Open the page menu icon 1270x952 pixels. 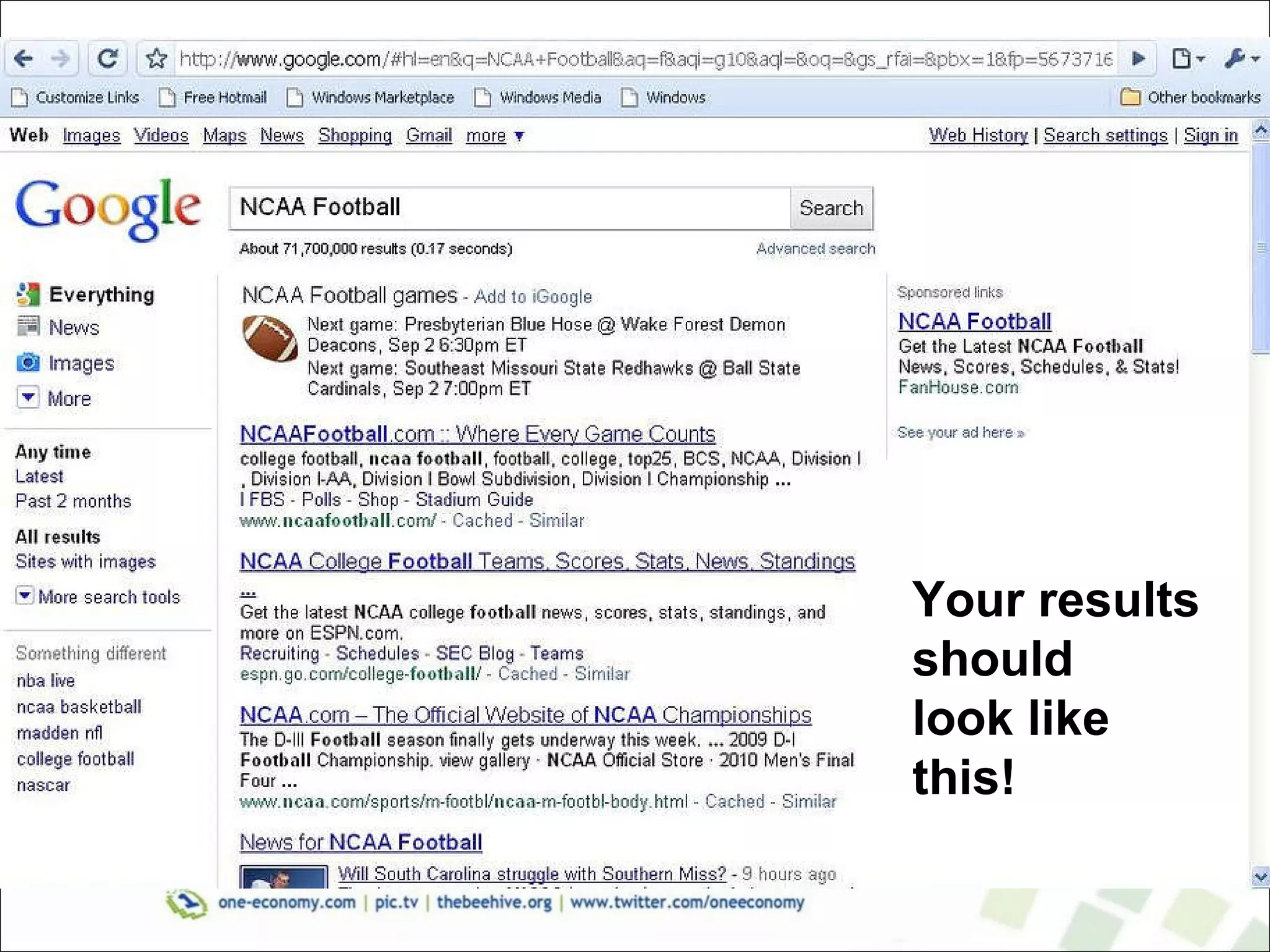point(1188,59)
